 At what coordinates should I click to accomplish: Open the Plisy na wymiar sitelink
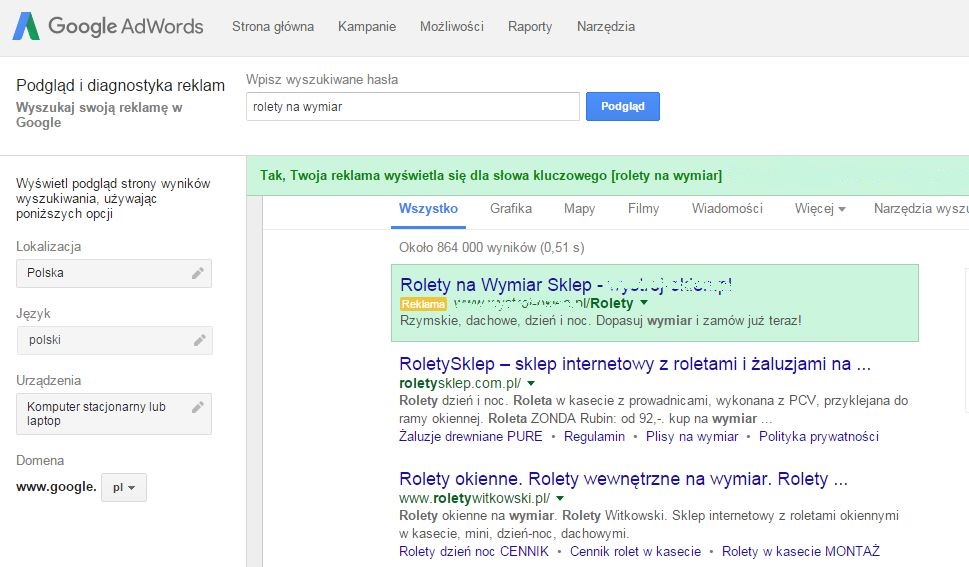click(x=692, y=437)
